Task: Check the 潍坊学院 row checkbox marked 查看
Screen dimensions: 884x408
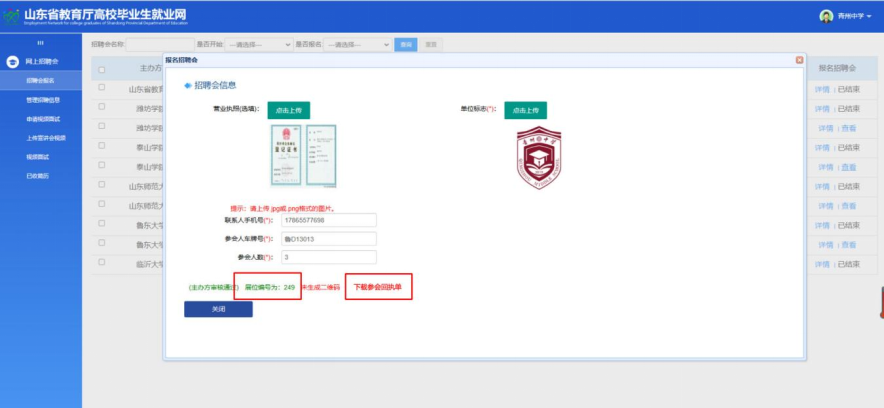Action: [101, 126]
